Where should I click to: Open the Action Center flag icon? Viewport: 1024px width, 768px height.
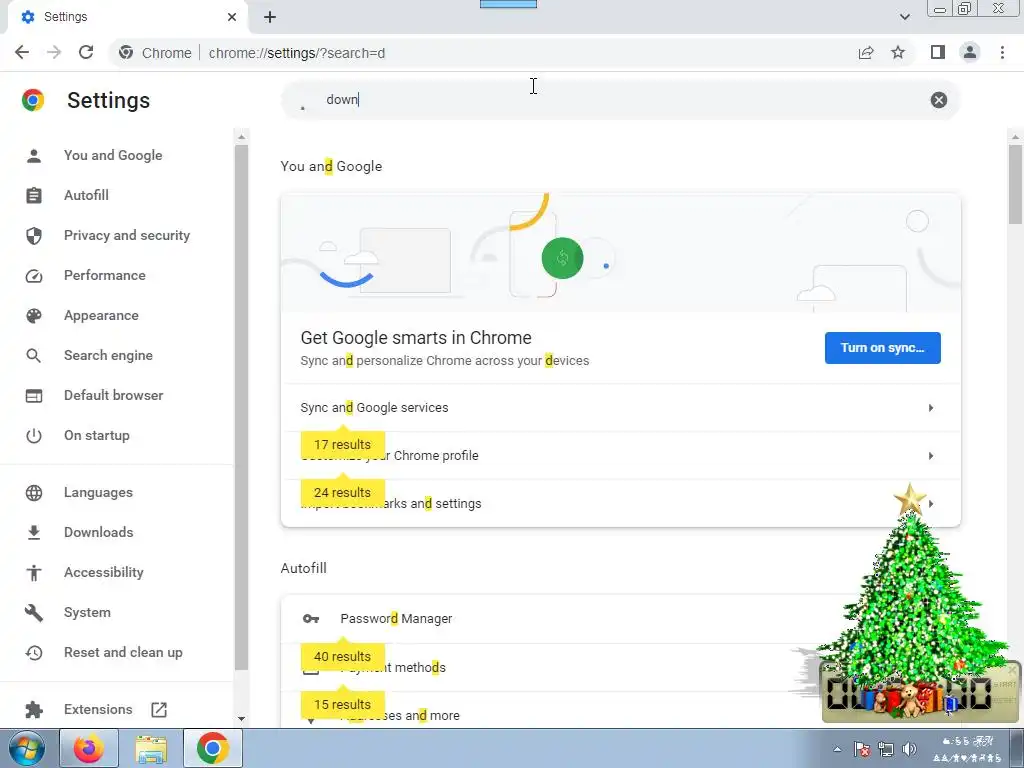[861, 749]
